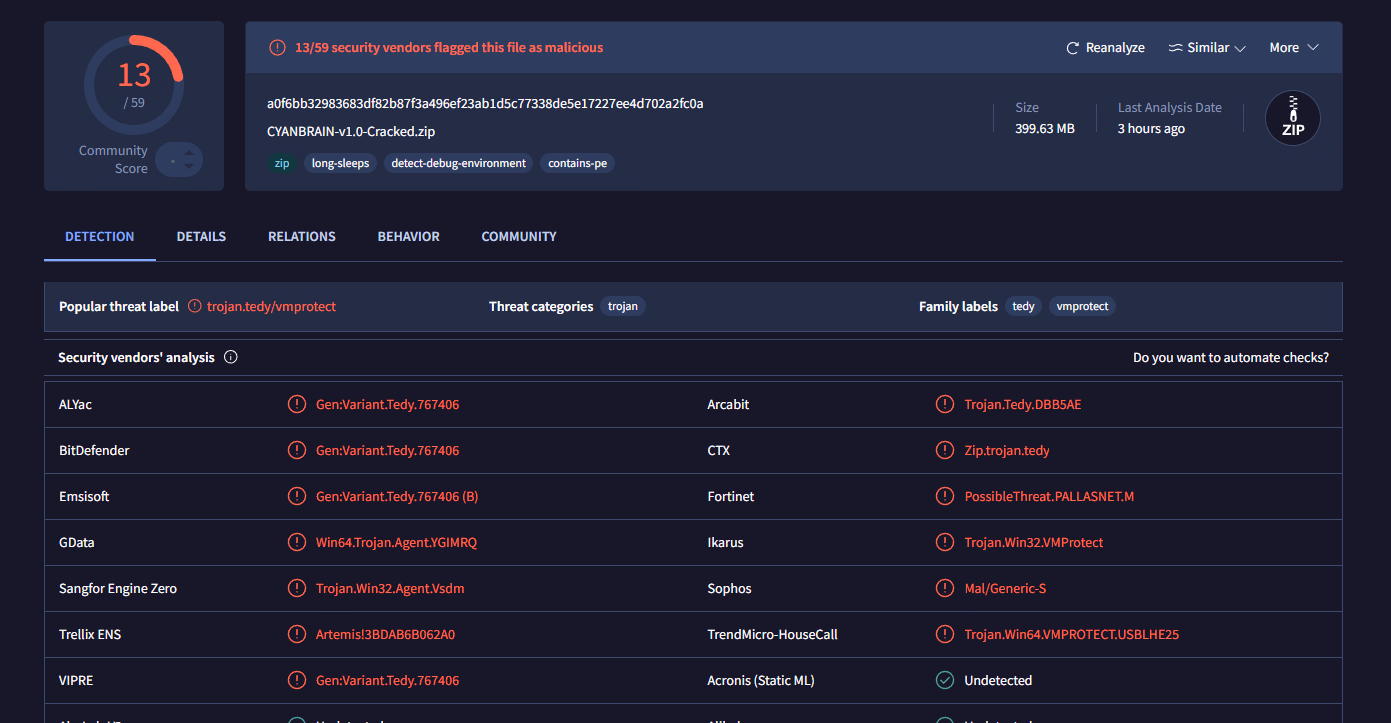Image resolution: width=1391 pixels, height=723 pixels.
Task: Click the alert icon for GData detection
Action: (x=296, y=542)
